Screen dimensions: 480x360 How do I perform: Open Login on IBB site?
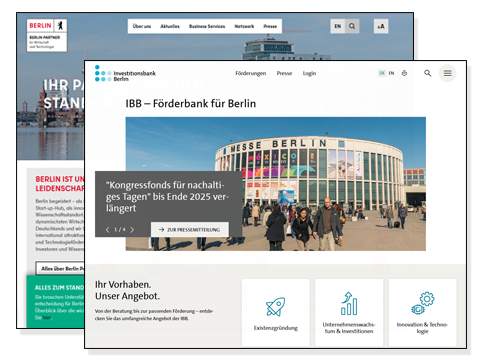[x=309, y=73]
